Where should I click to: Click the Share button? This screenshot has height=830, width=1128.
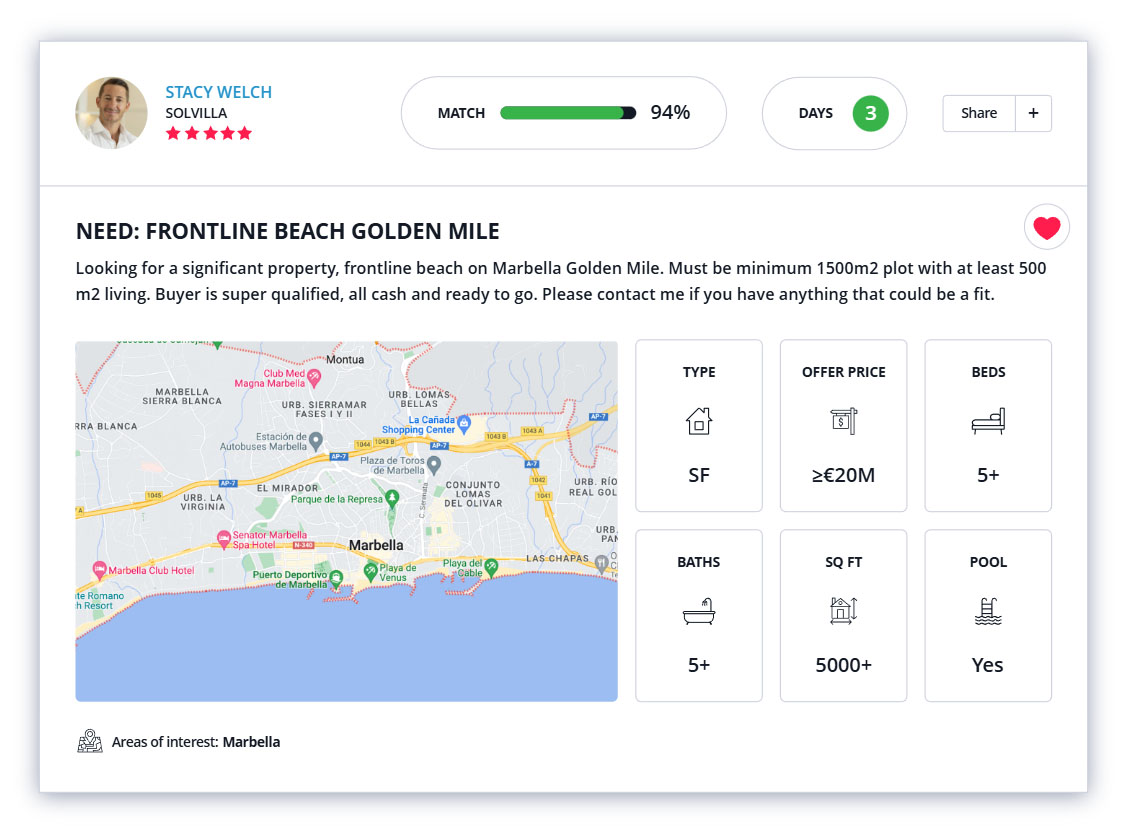click(978, 113)
